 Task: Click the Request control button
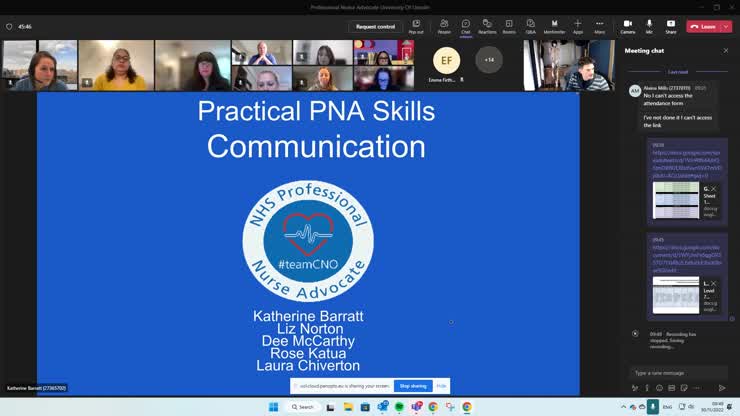tap(375, 27)
